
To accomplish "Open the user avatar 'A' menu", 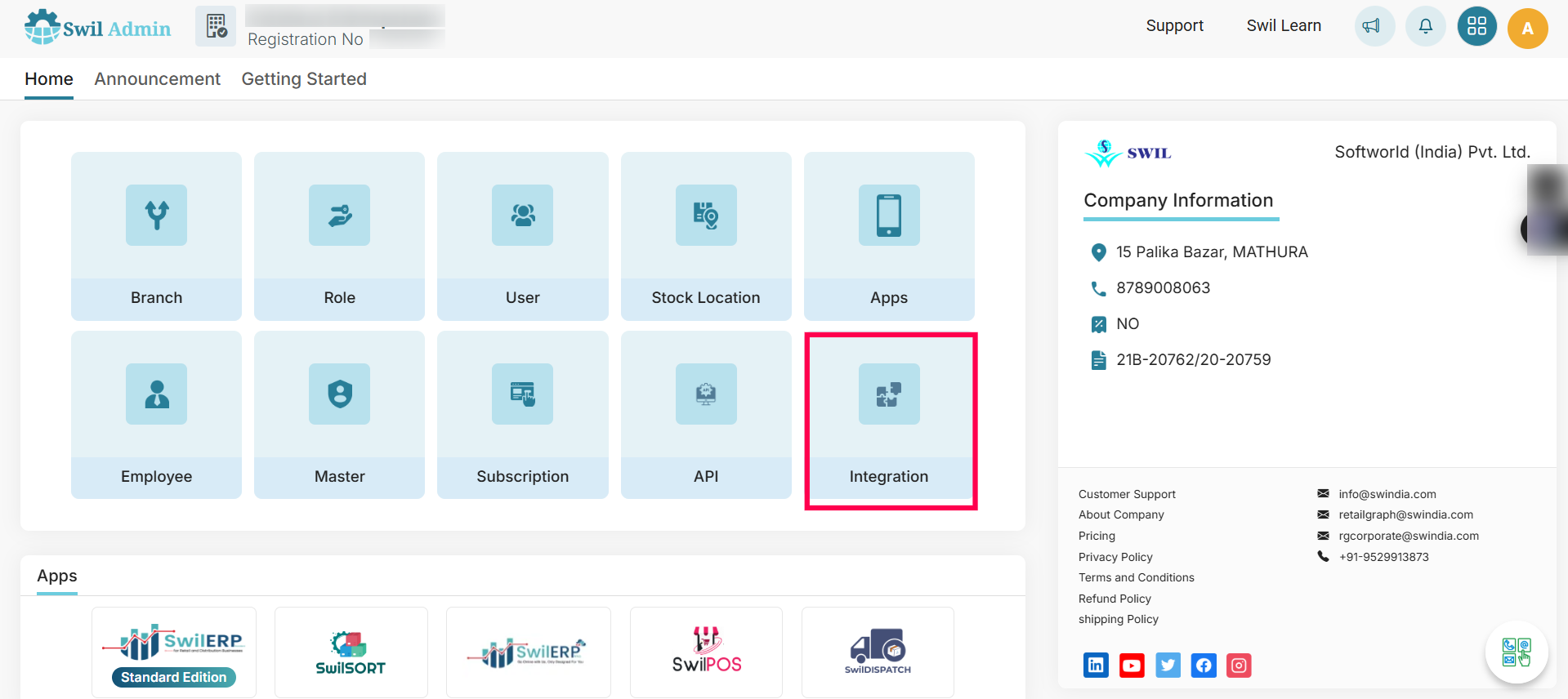I will 1528,29.
